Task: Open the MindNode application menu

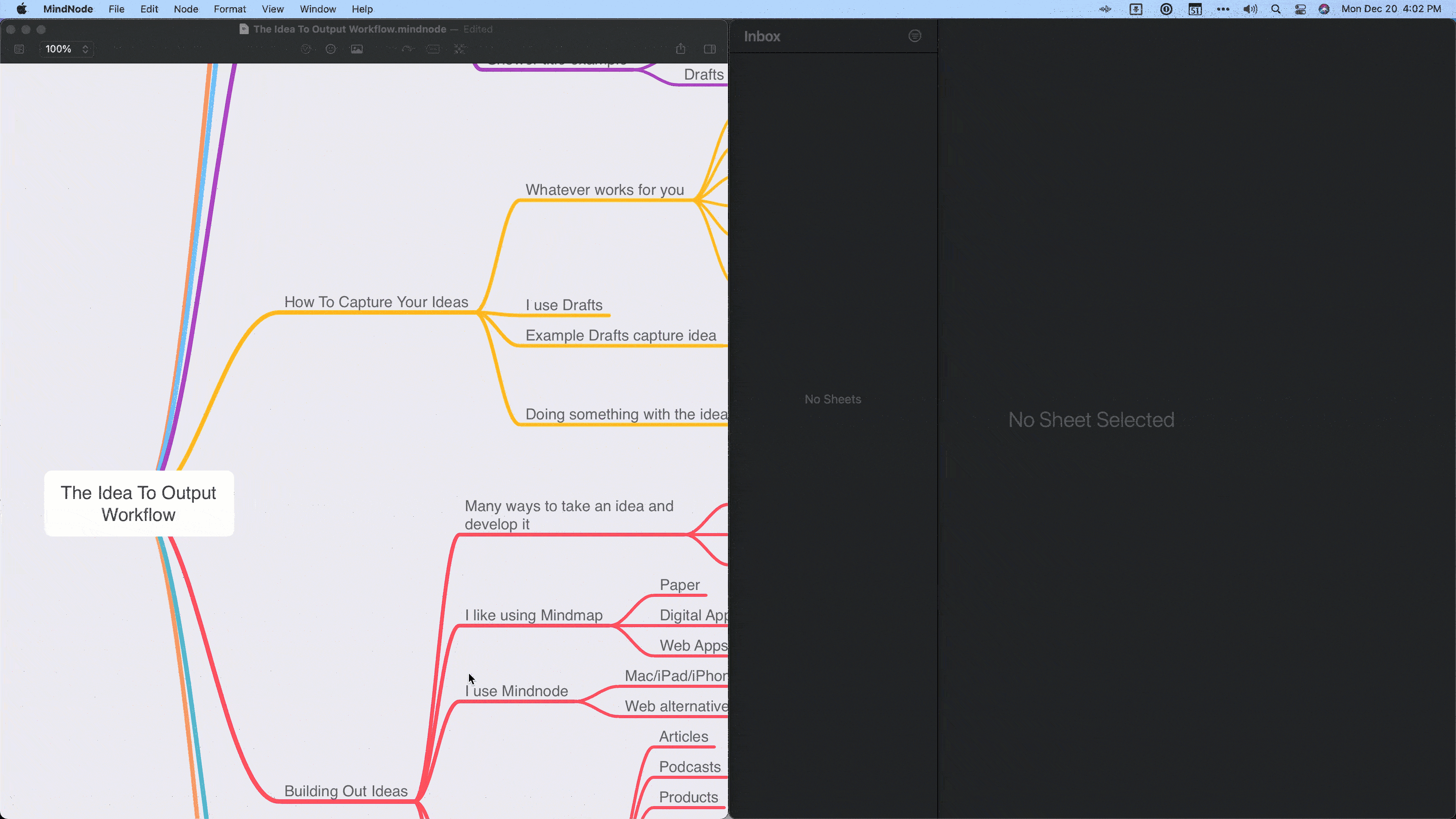Action: (68, 9)
